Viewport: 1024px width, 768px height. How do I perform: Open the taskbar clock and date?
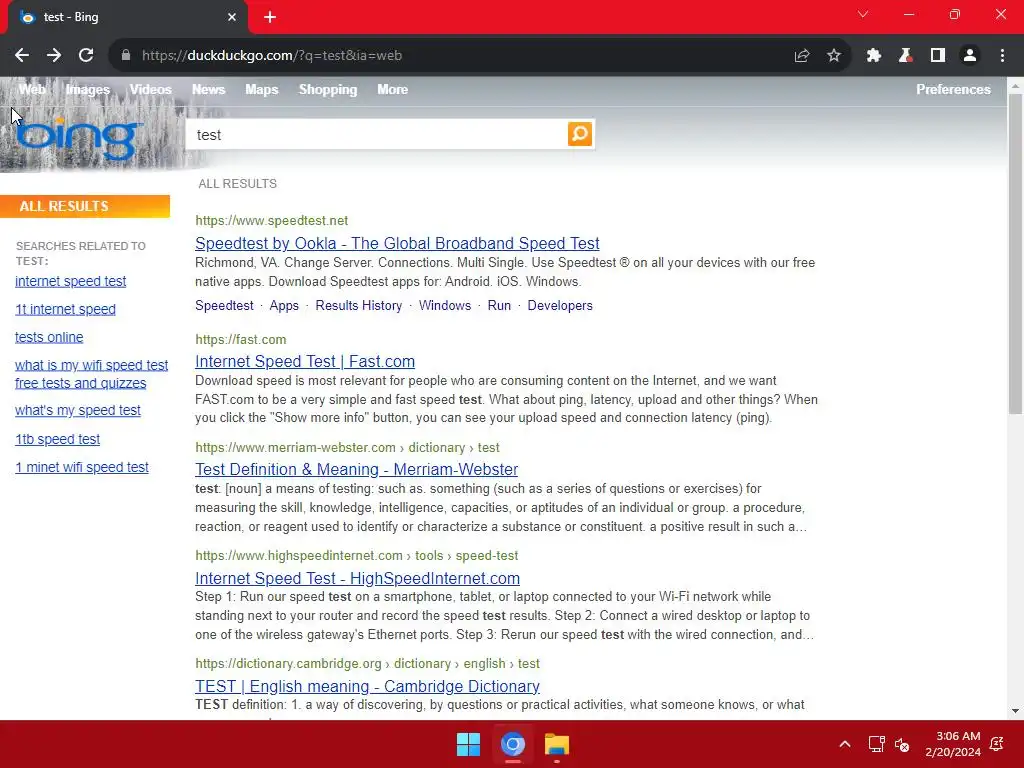(x=953, y=744)
